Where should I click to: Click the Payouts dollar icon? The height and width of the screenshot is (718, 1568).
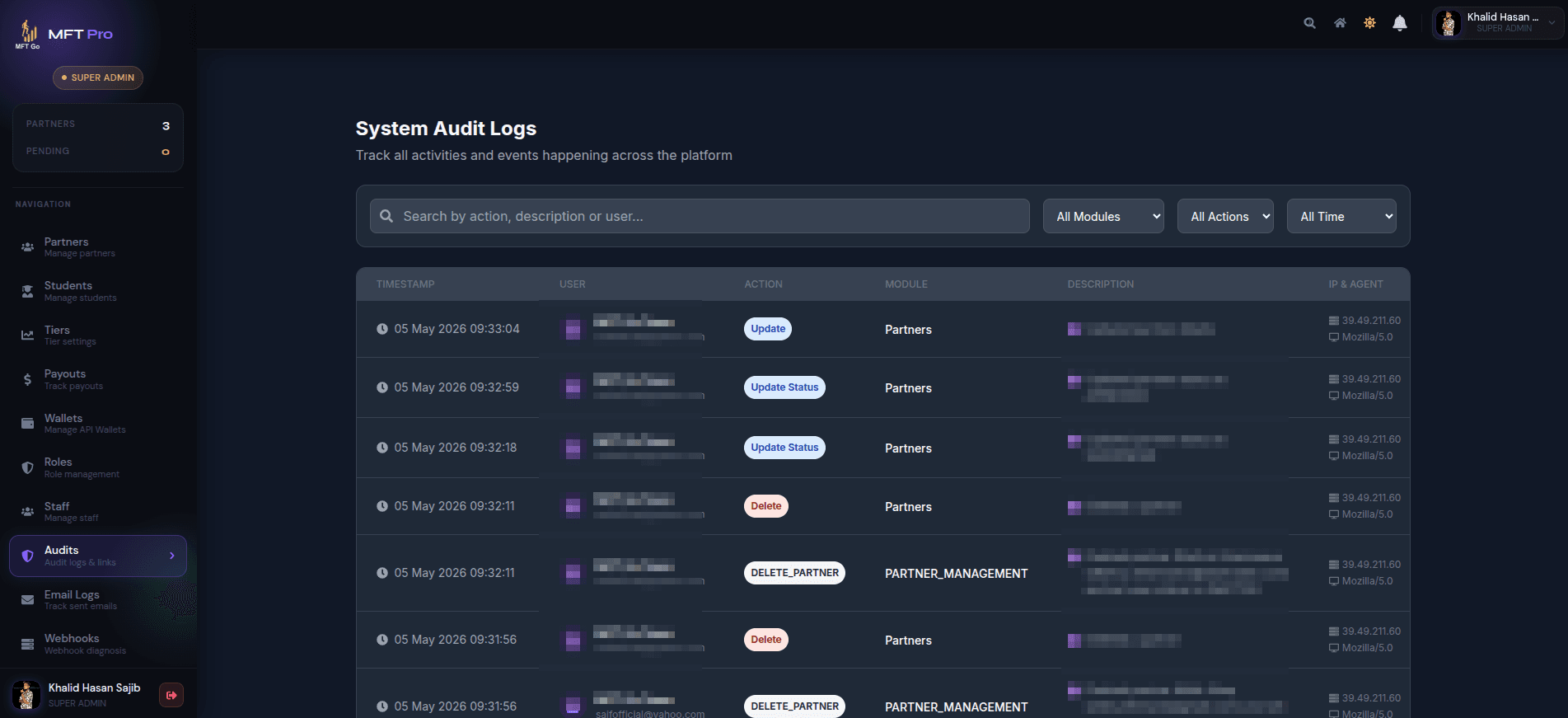[27, 379]
